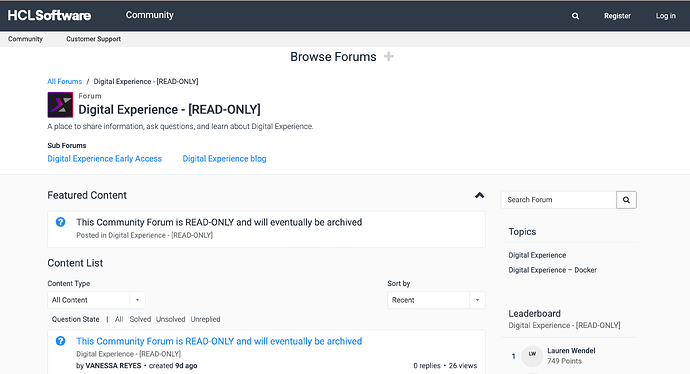Image resolution: width=690 pixels, height=374 pixels.
Task: Filter Question State by Unsolved
Action: click(170, 319)
